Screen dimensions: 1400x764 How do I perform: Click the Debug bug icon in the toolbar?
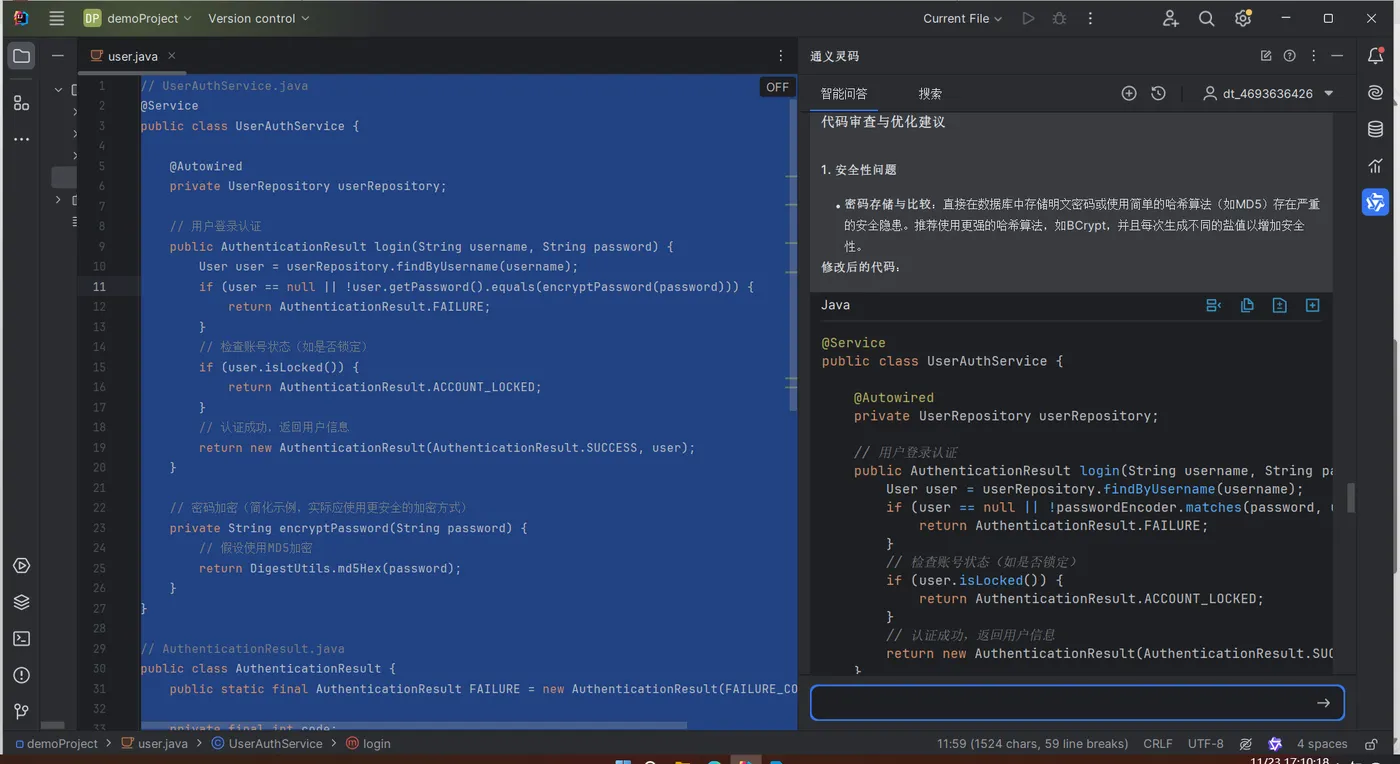pos(1059,18)
